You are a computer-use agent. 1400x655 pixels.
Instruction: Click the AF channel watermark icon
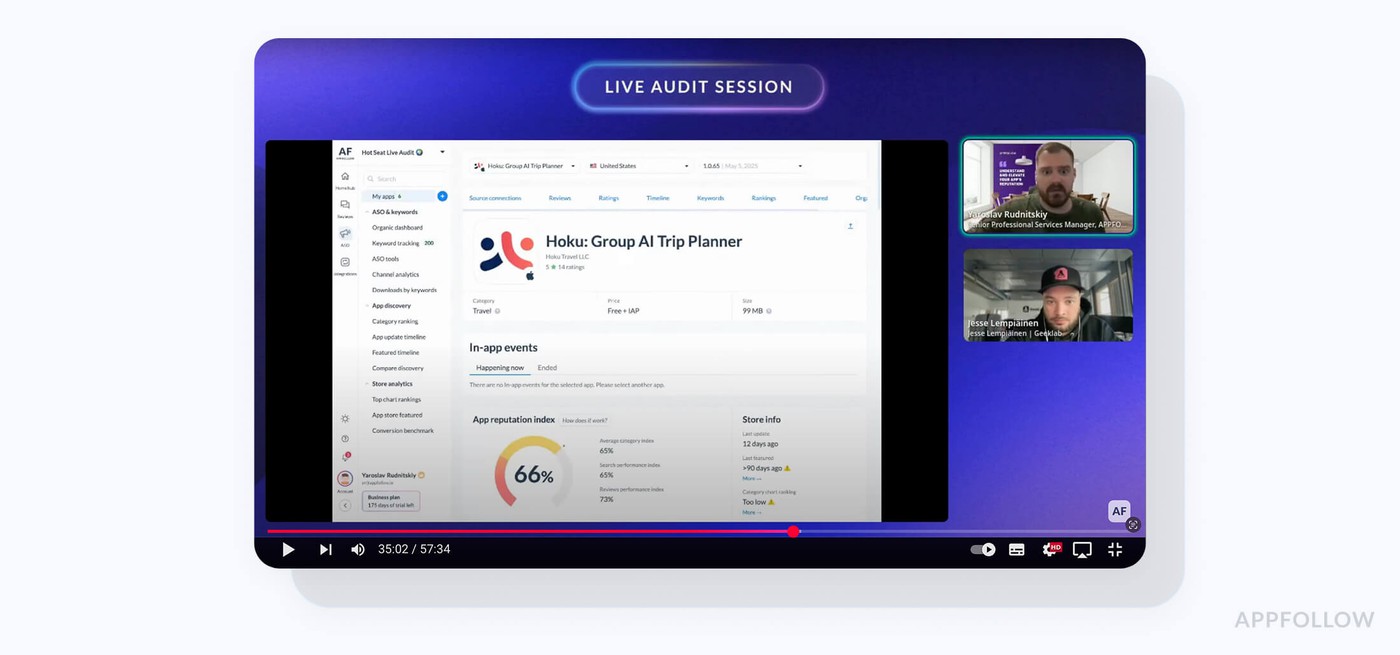click(1119, 511)
